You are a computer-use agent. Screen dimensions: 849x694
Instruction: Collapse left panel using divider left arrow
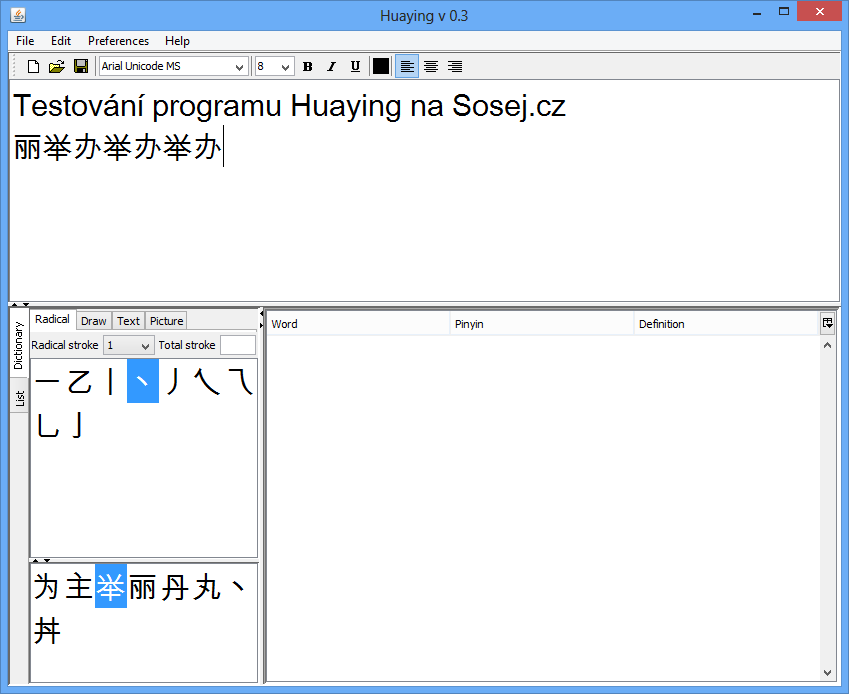click(262, 313)
